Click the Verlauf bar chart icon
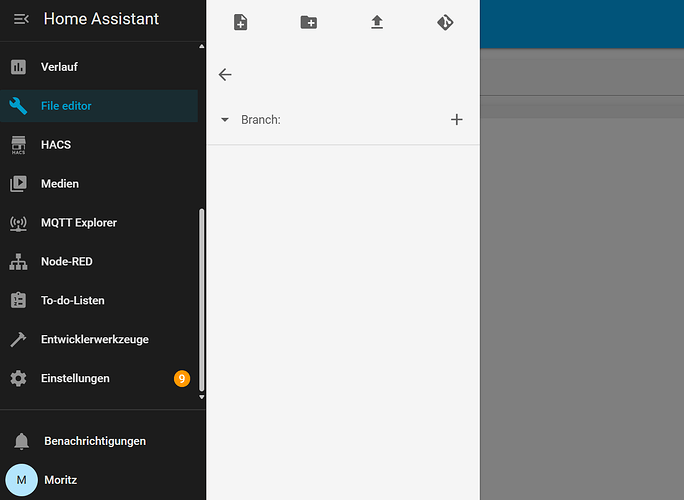 click(x=18, y=67)
